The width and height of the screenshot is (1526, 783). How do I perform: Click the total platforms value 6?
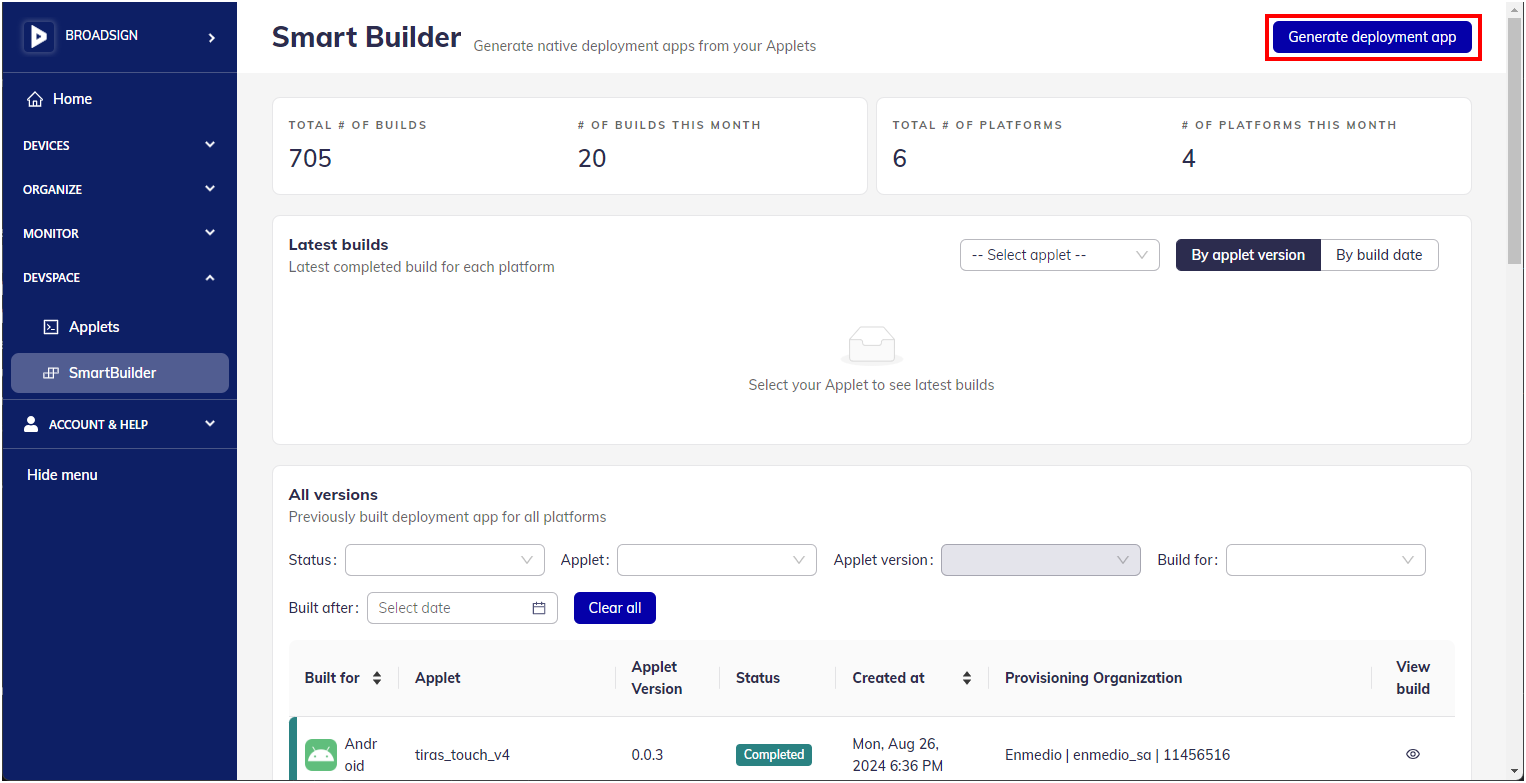900,158
